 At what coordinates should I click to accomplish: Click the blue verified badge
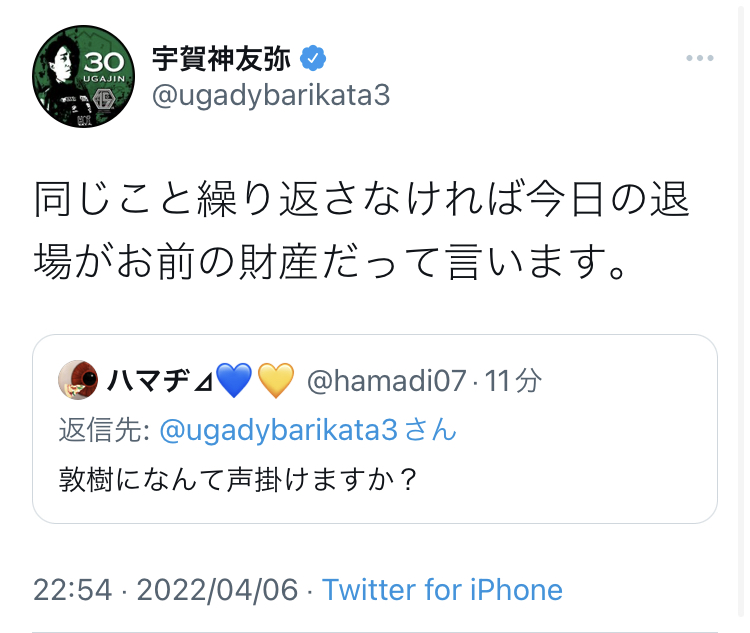coord(314,58)
